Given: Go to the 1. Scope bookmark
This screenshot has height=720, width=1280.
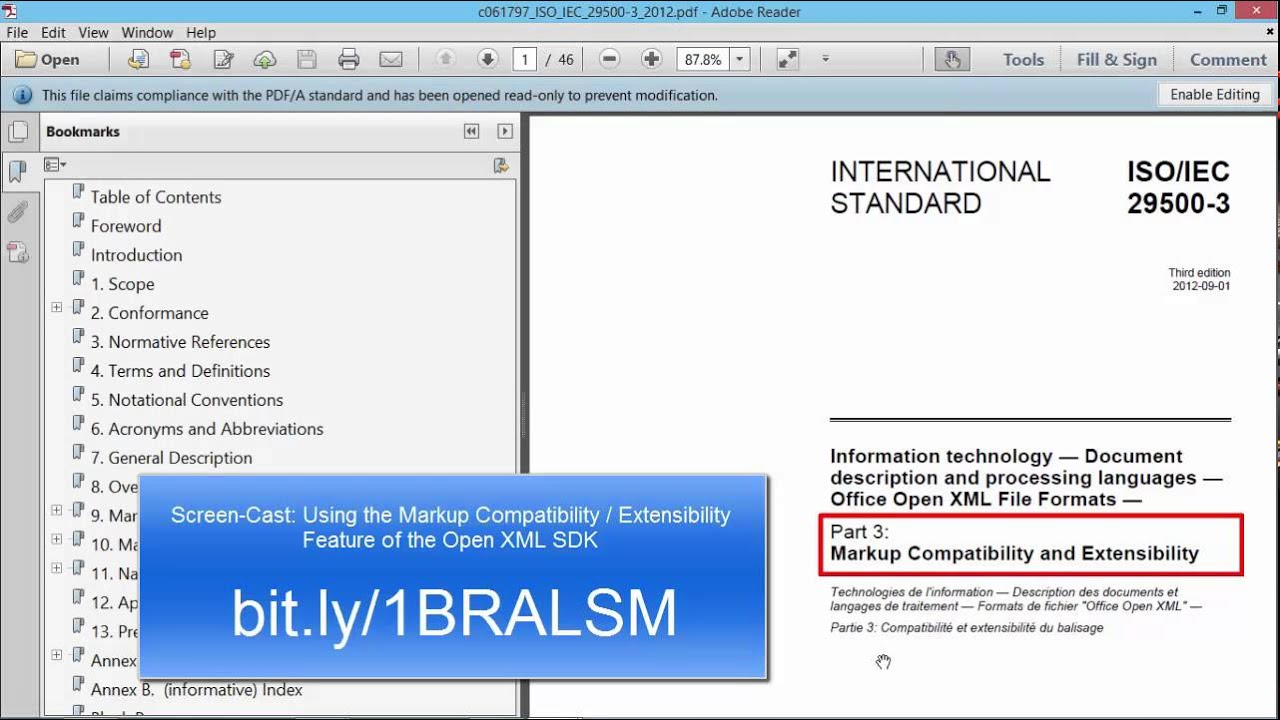Looking at the screenshot, I should tap(122, 284).
